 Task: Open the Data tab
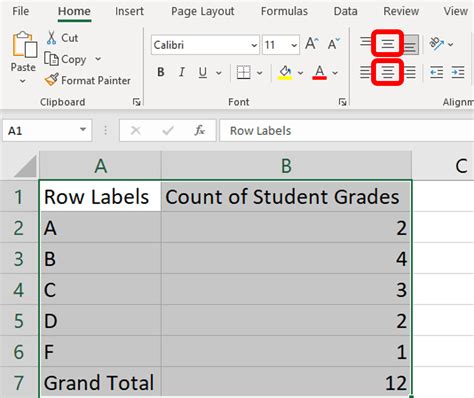(x=345, y=11)
